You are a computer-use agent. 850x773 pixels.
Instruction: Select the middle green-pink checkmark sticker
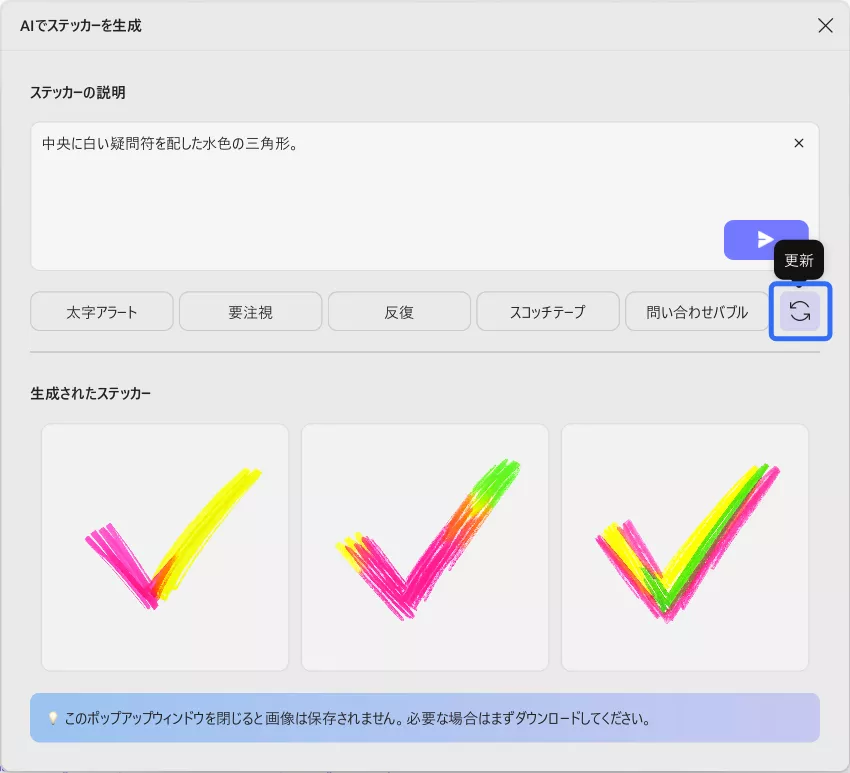[x=424, y=547]
